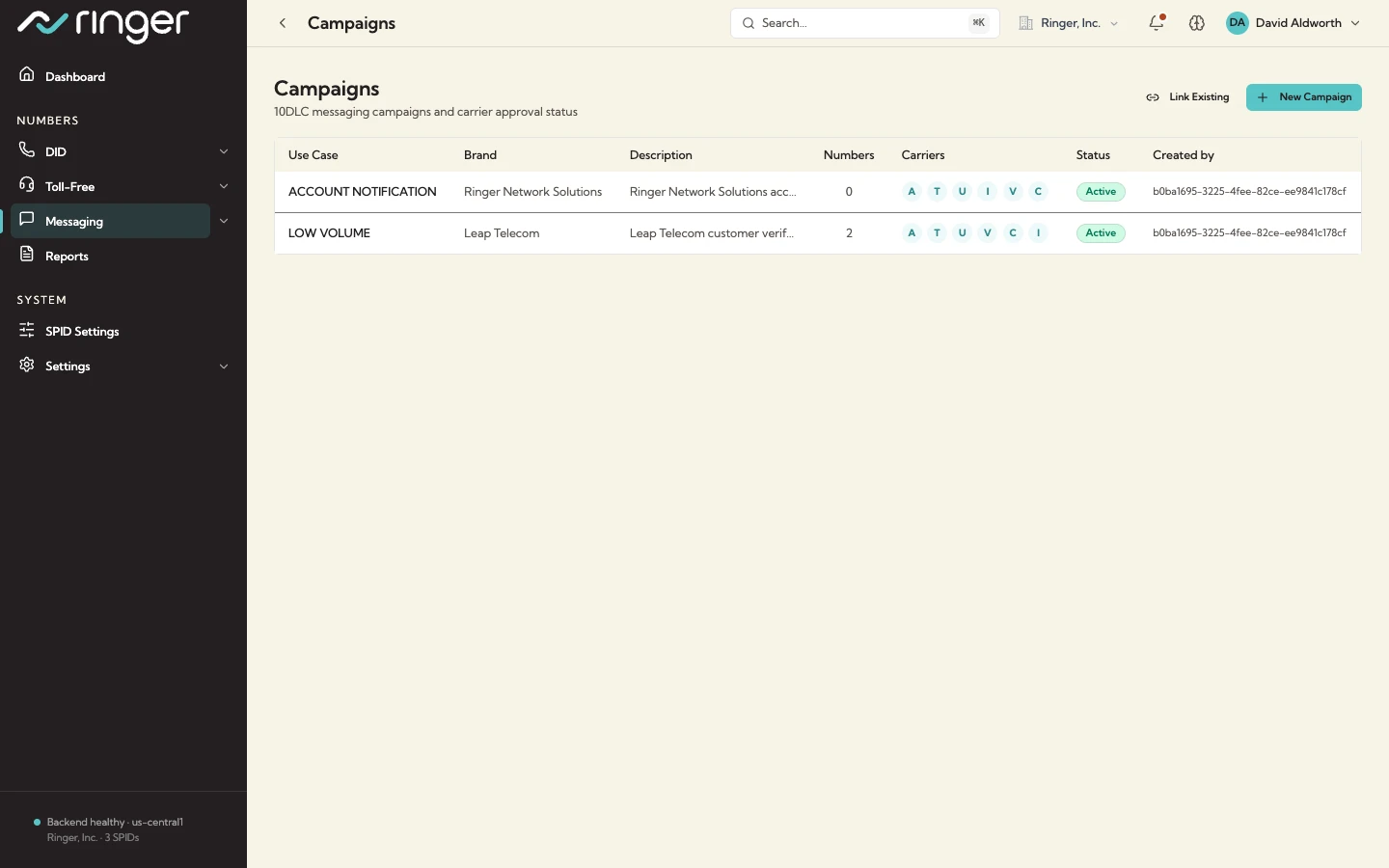Screen dimensions: 1389x868
Task: Click the Active status in ACCOUNT NOTIFICATION row
Action: click(x=1101, y=191)
